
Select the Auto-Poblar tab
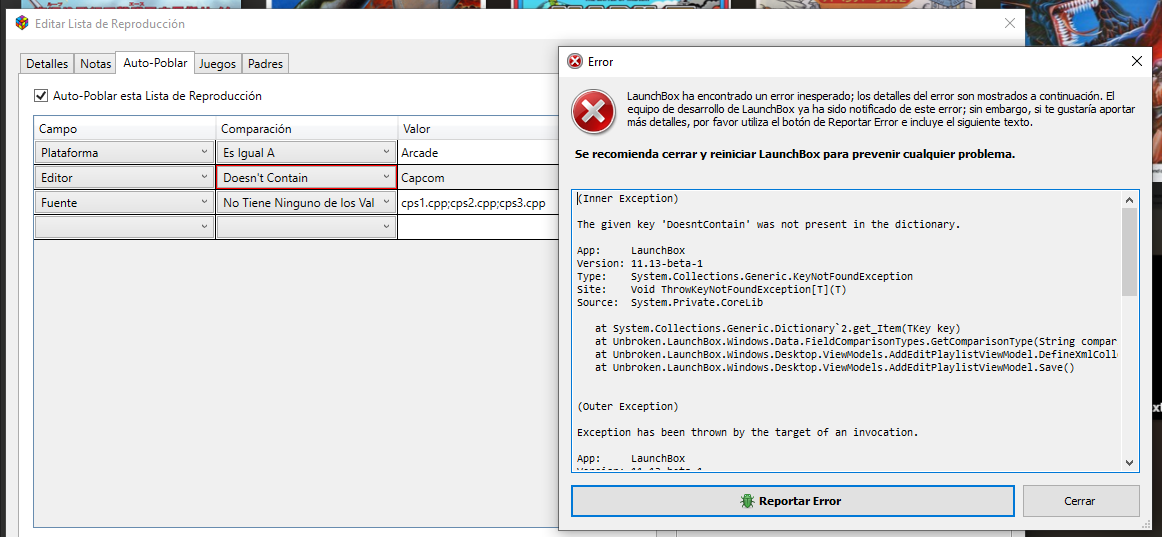point(156,63)
